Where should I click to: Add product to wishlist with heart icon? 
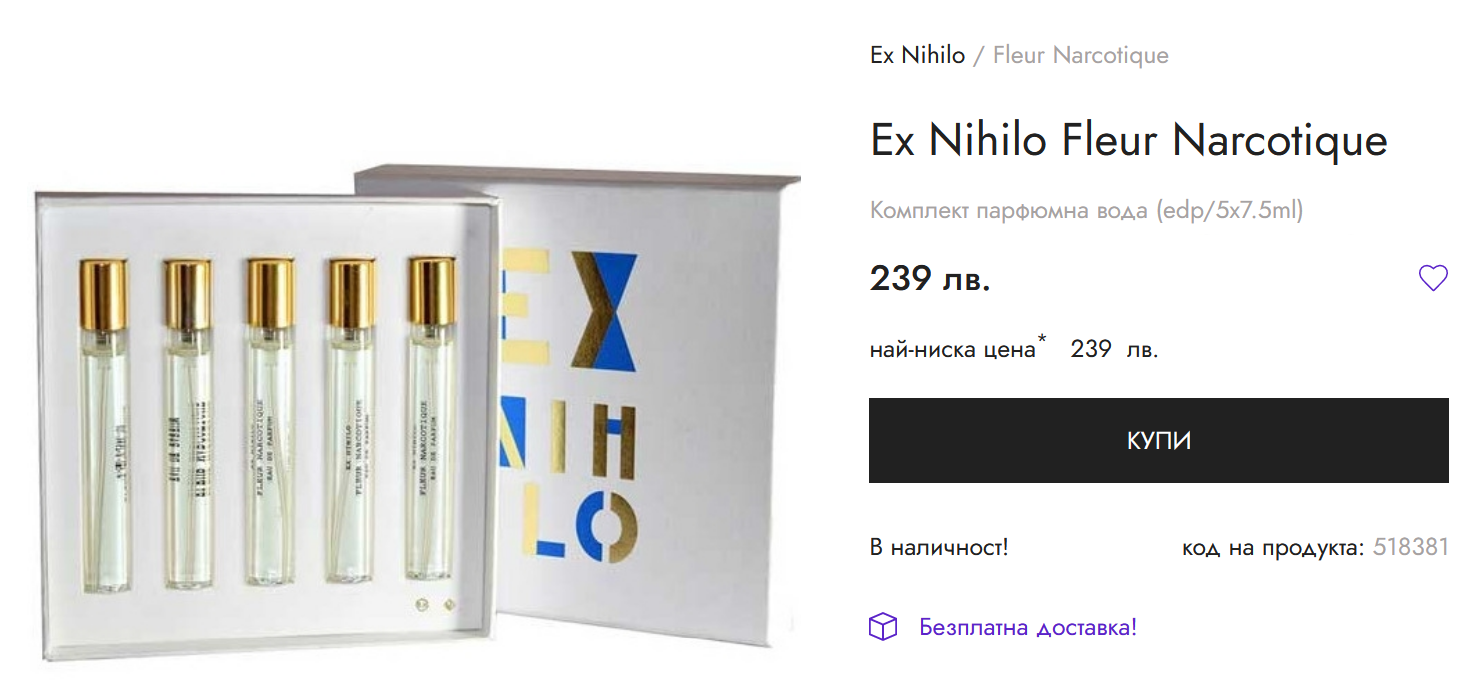1433,278
